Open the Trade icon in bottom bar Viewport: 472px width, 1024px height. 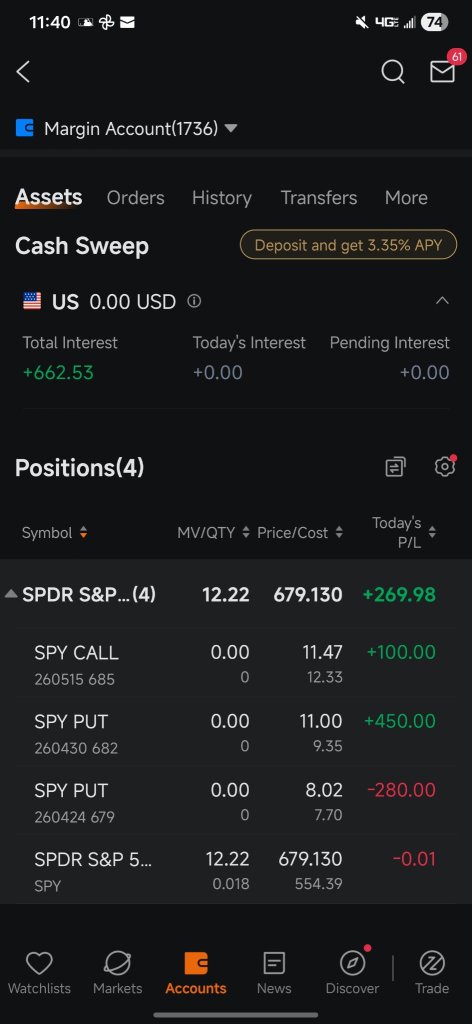(432, 972)
